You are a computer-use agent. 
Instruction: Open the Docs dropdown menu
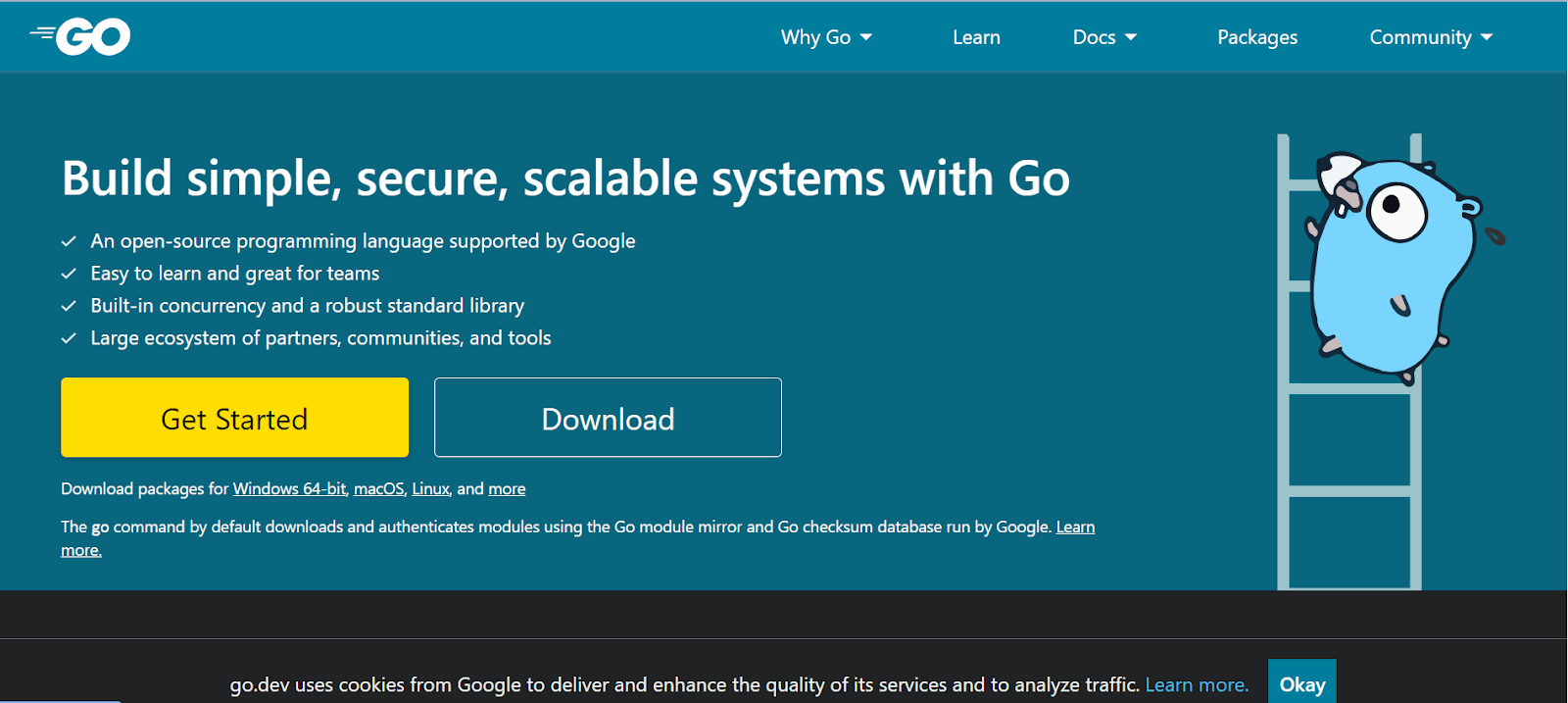[x=1104, y=37]
